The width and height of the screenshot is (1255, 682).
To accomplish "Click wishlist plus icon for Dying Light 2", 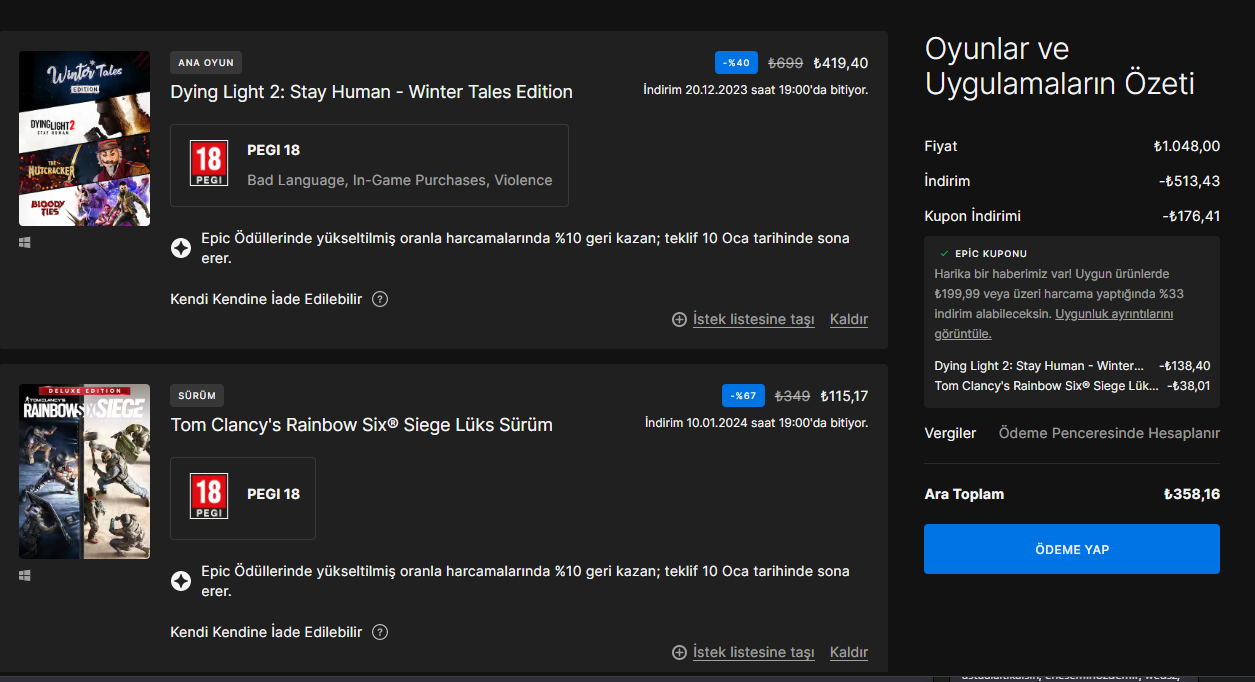I will click(679, 319).
